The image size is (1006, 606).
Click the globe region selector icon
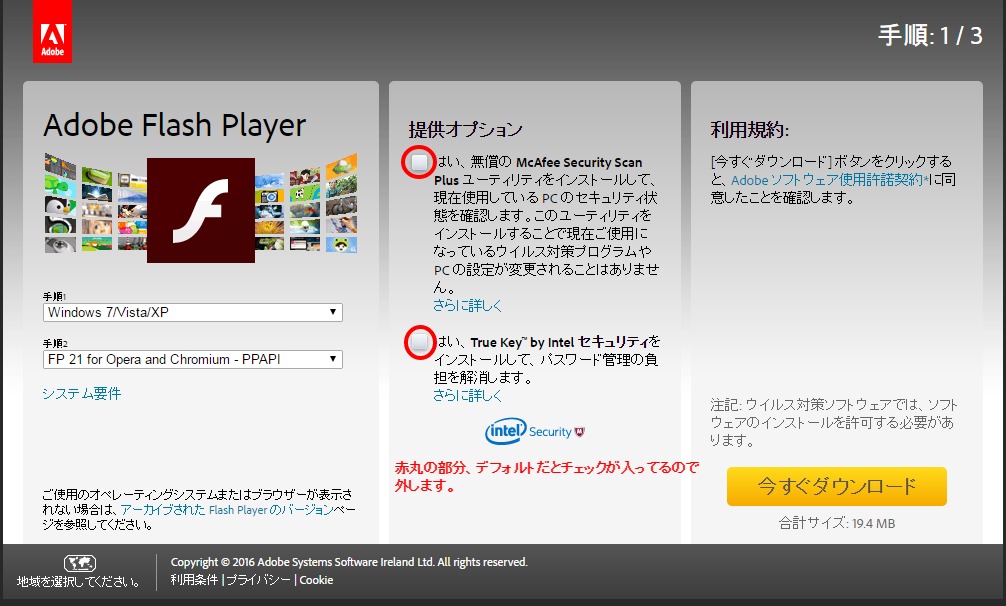click(x=79, y=563)
